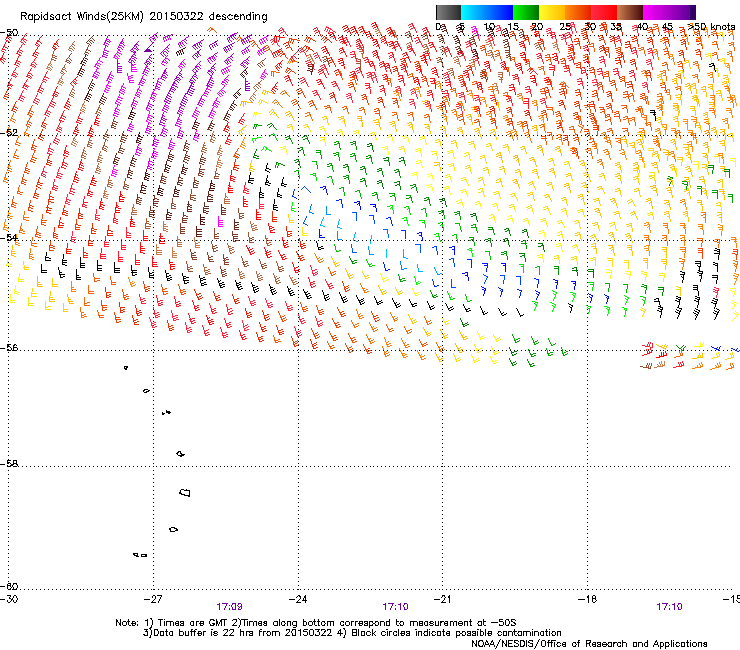Click the 'Rapidscat Winds(25KM) 20150322 descending' title
Image resolution: width=740 pixels, height=650 pixels.
143,17
